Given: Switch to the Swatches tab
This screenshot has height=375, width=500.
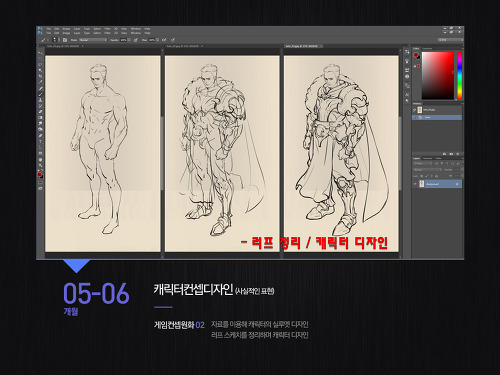Looking at the screenshot, I should (x=427, y=49).
